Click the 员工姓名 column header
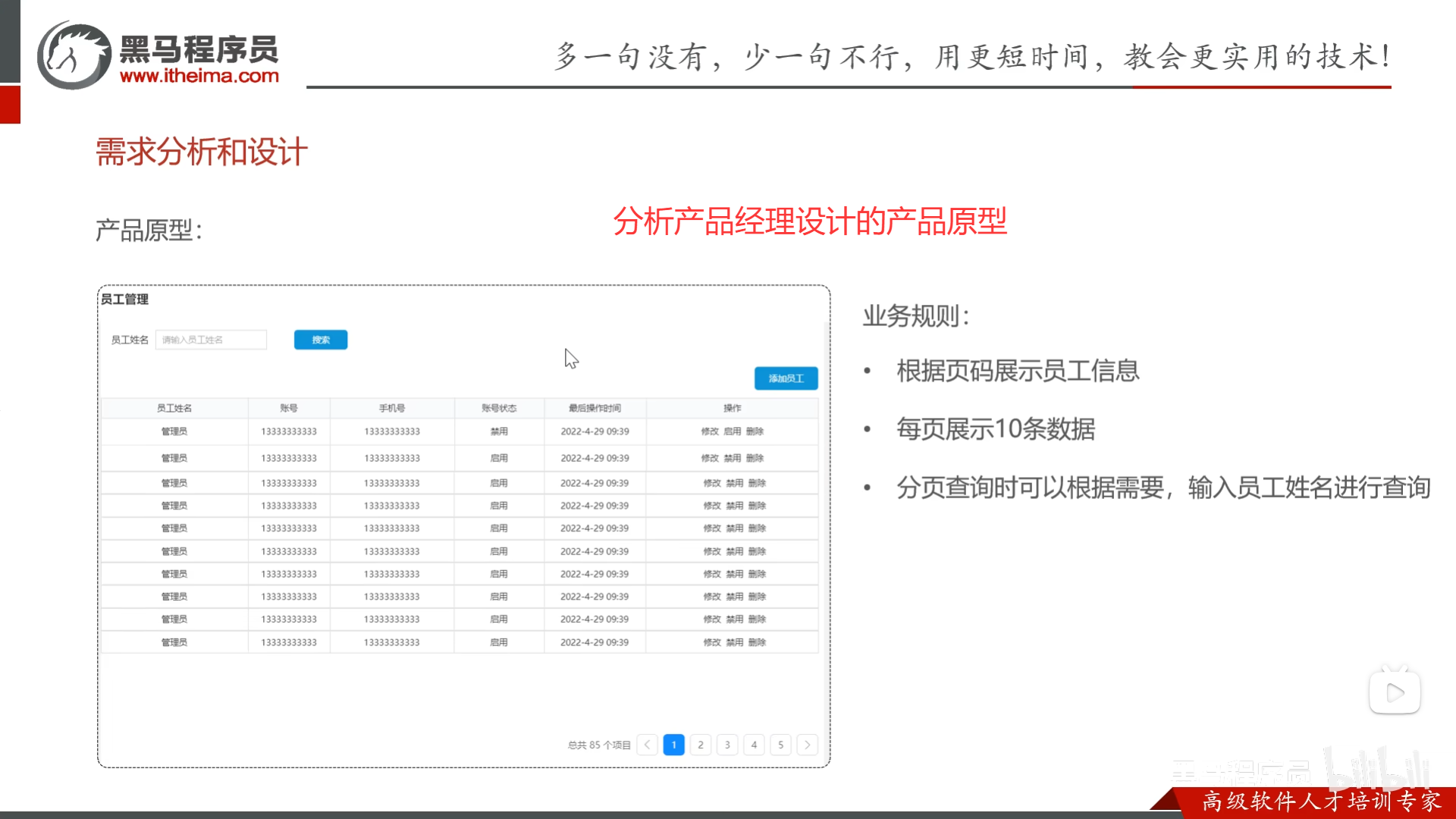The width and height of the screenshot is (1456, 819). click(174, 407)
